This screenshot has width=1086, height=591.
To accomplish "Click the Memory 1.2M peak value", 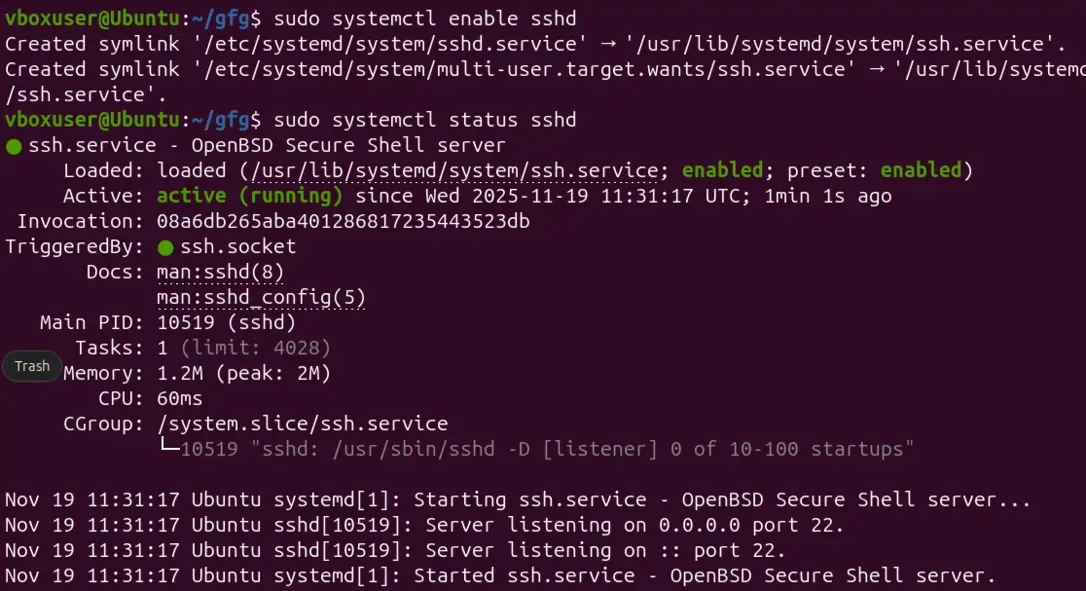I will [244, 373].
